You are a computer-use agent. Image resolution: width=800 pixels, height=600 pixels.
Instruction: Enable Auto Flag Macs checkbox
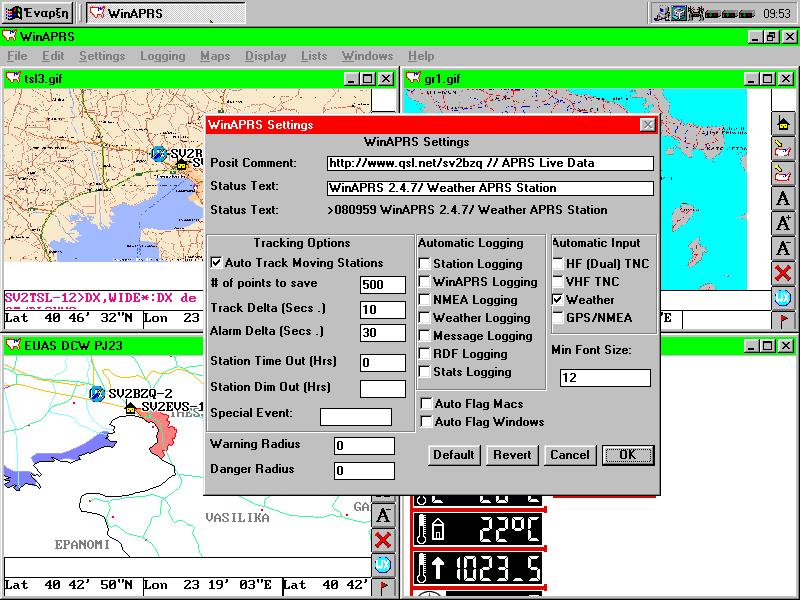click(x=426, y=404)
